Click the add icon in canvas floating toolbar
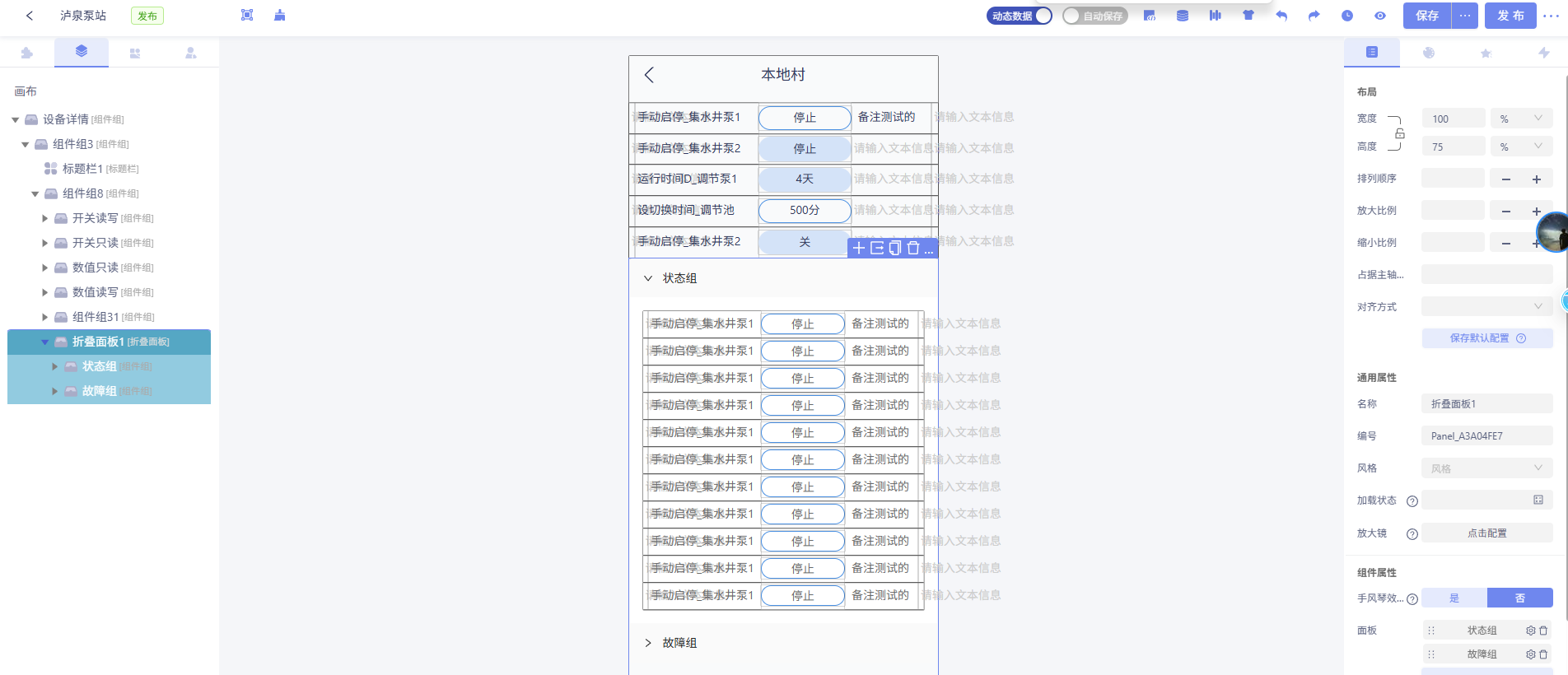1568x675 pixels. [x=859, y=248]
